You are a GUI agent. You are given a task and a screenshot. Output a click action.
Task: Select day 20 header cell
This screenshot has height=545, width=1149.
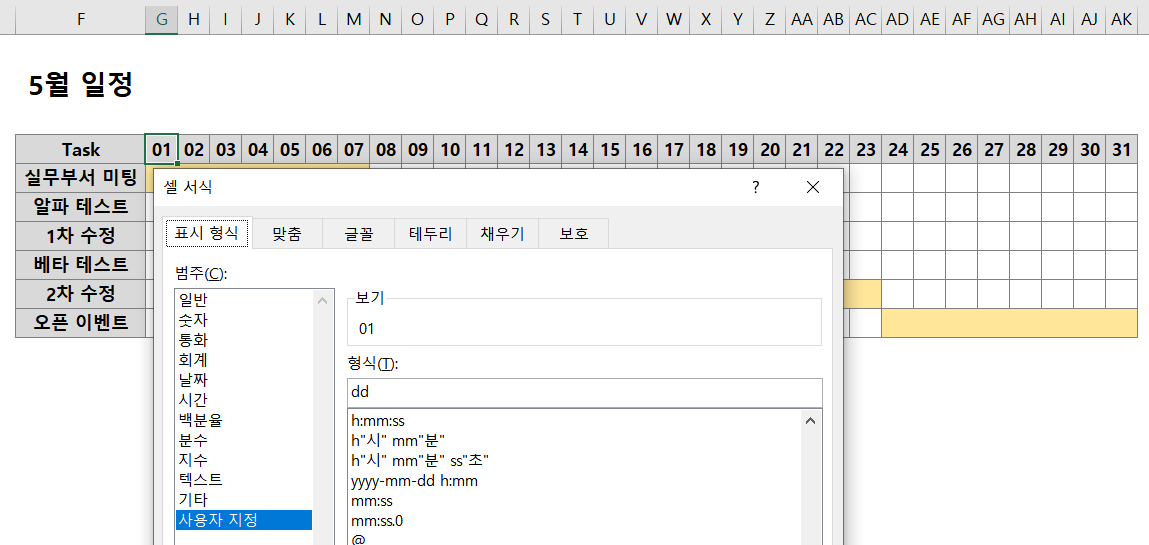769,149
